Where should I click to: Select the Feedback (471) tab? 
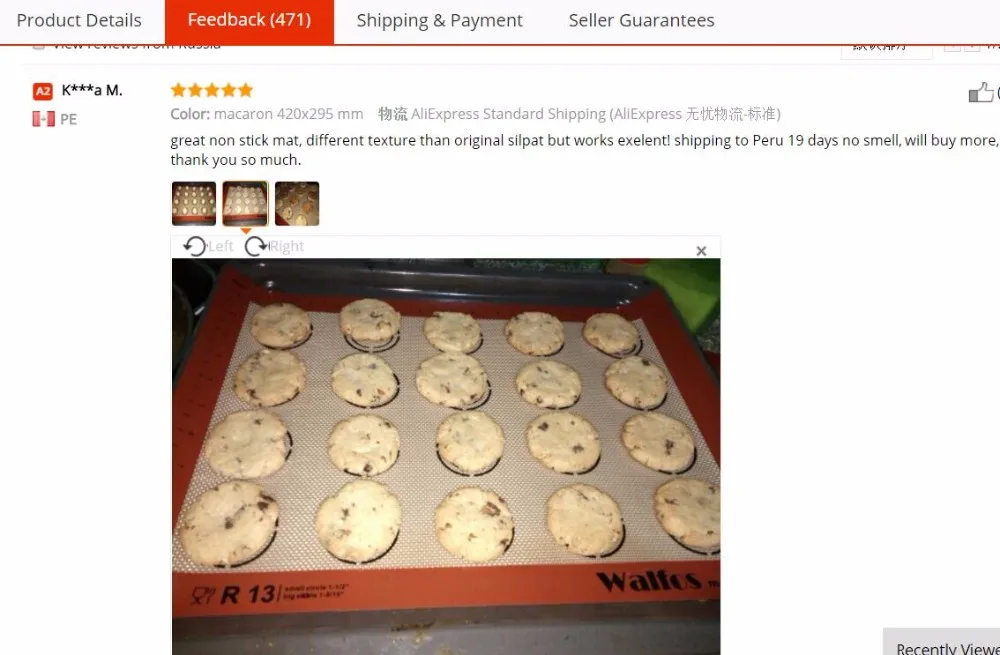249,20
